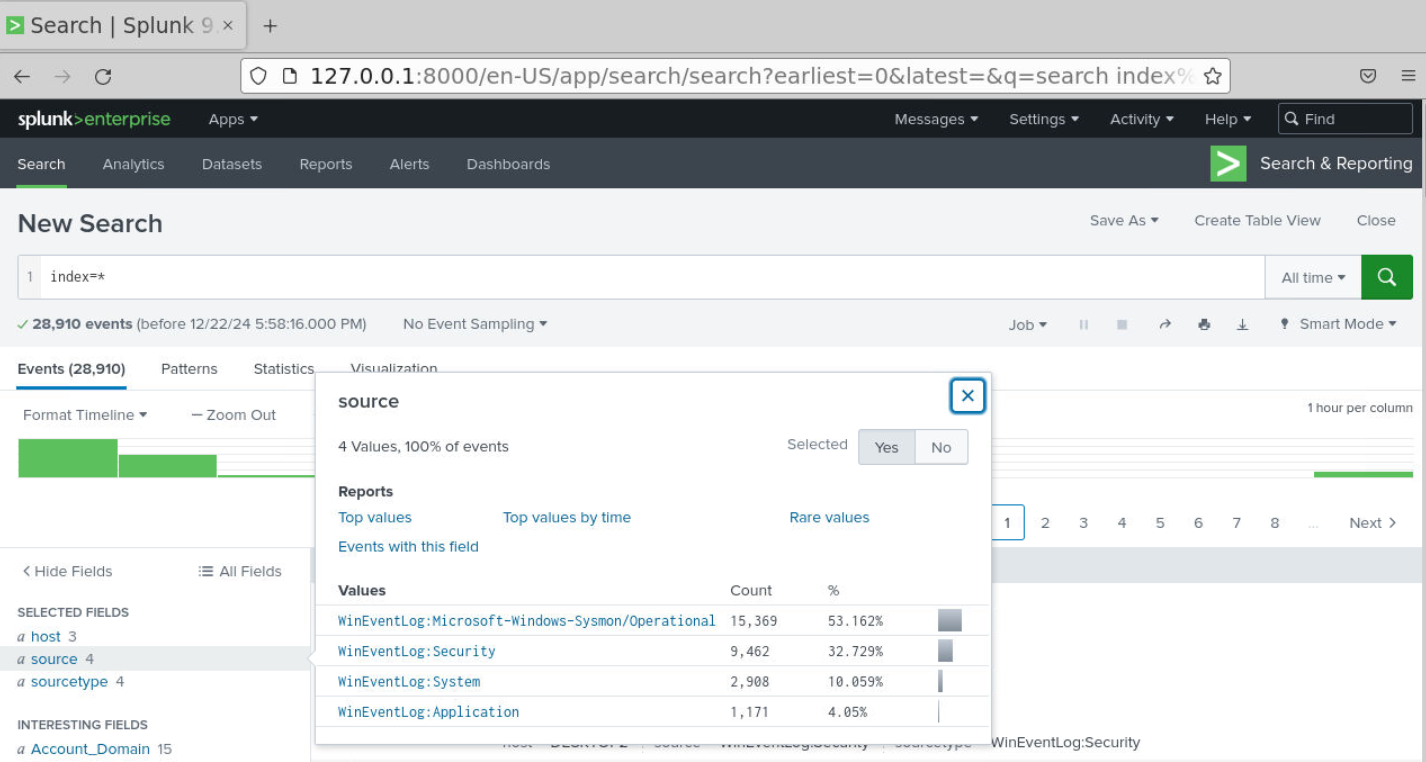The height and width of the screenshot is (762, 1426).
Task: Bookmark this page with star icon
Action: click(1212, 76)
